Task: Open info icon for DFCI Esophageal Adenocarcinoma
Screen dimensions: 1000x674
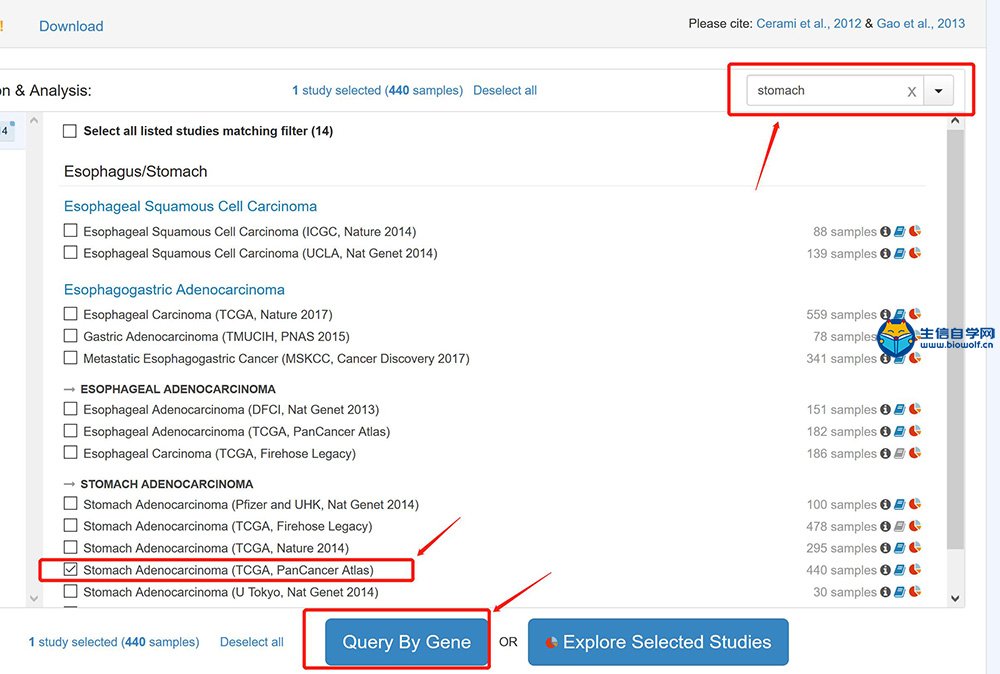Action: point(885,409)
